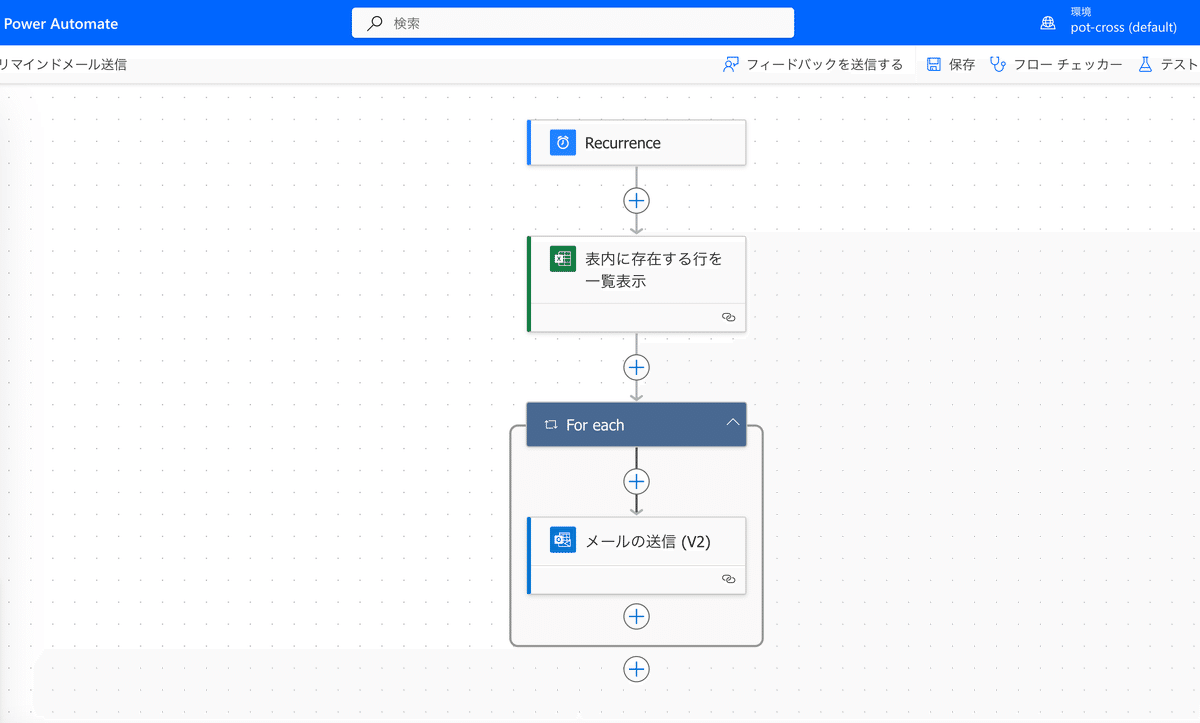
Task: Click the test flask icon
Action: (x=1145, y=64)
